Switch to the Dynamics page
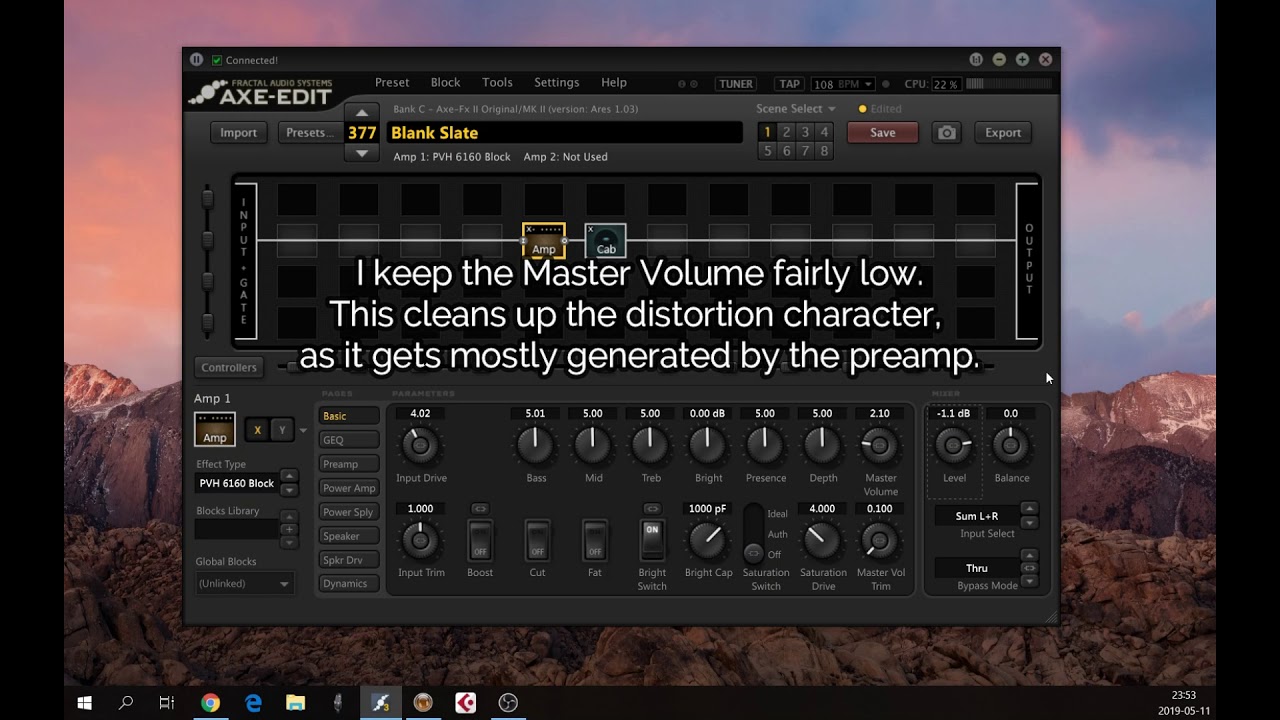 point(349,583)
